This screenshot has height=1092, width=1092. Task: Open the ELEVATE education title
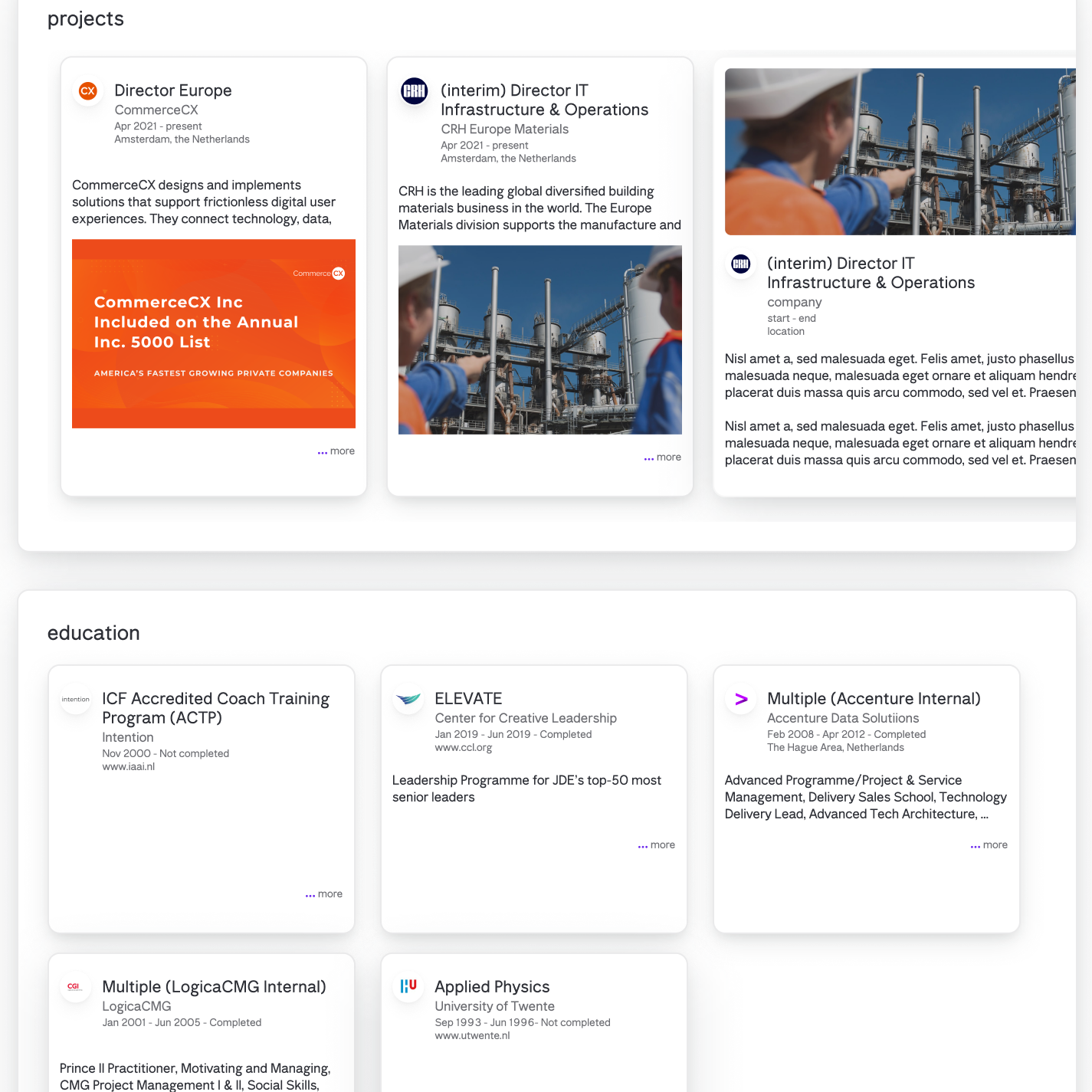tap(468, 699)
